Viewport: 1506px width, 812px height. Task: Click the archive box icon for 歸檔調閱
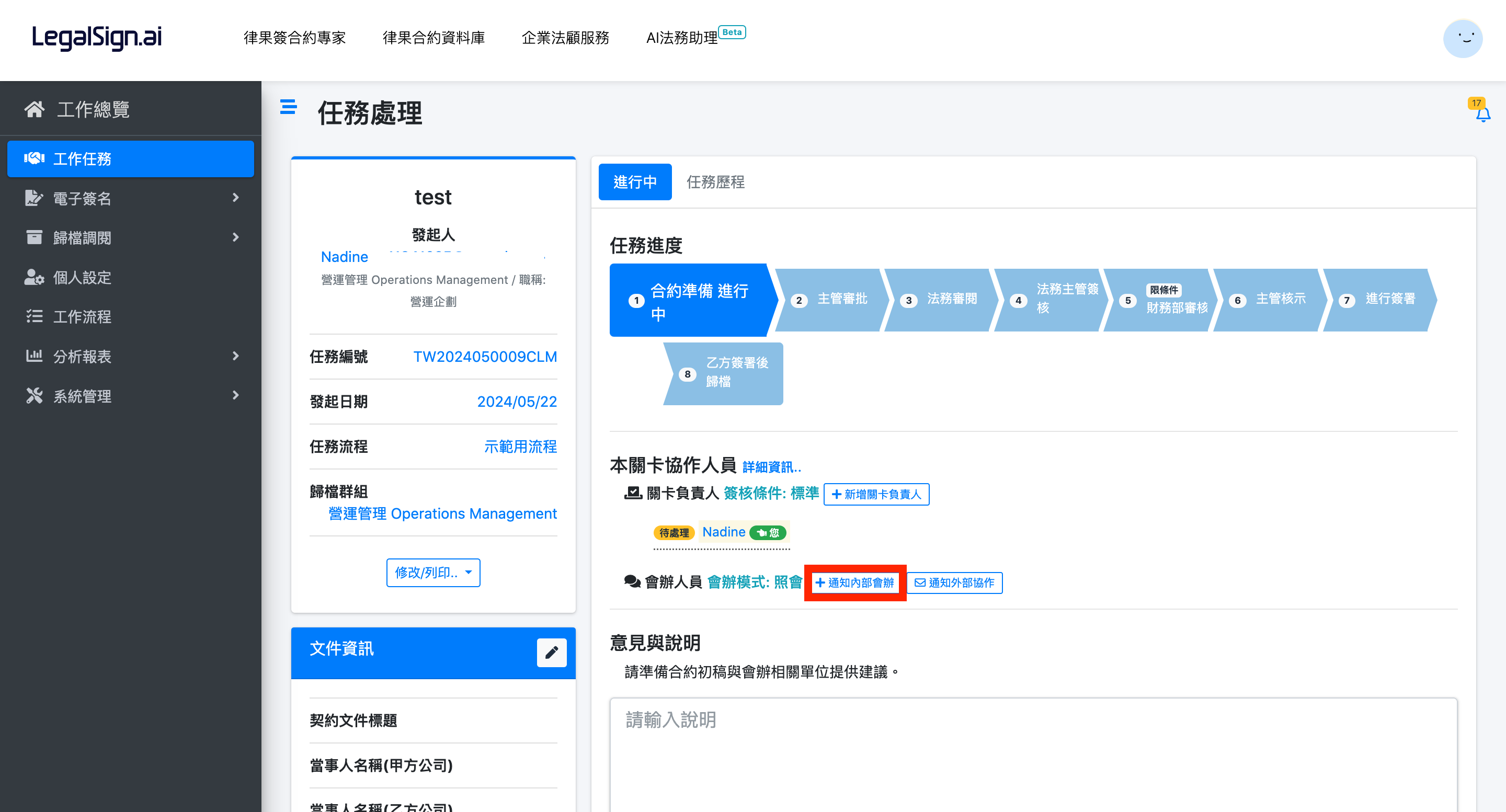(x=35, y=237)
